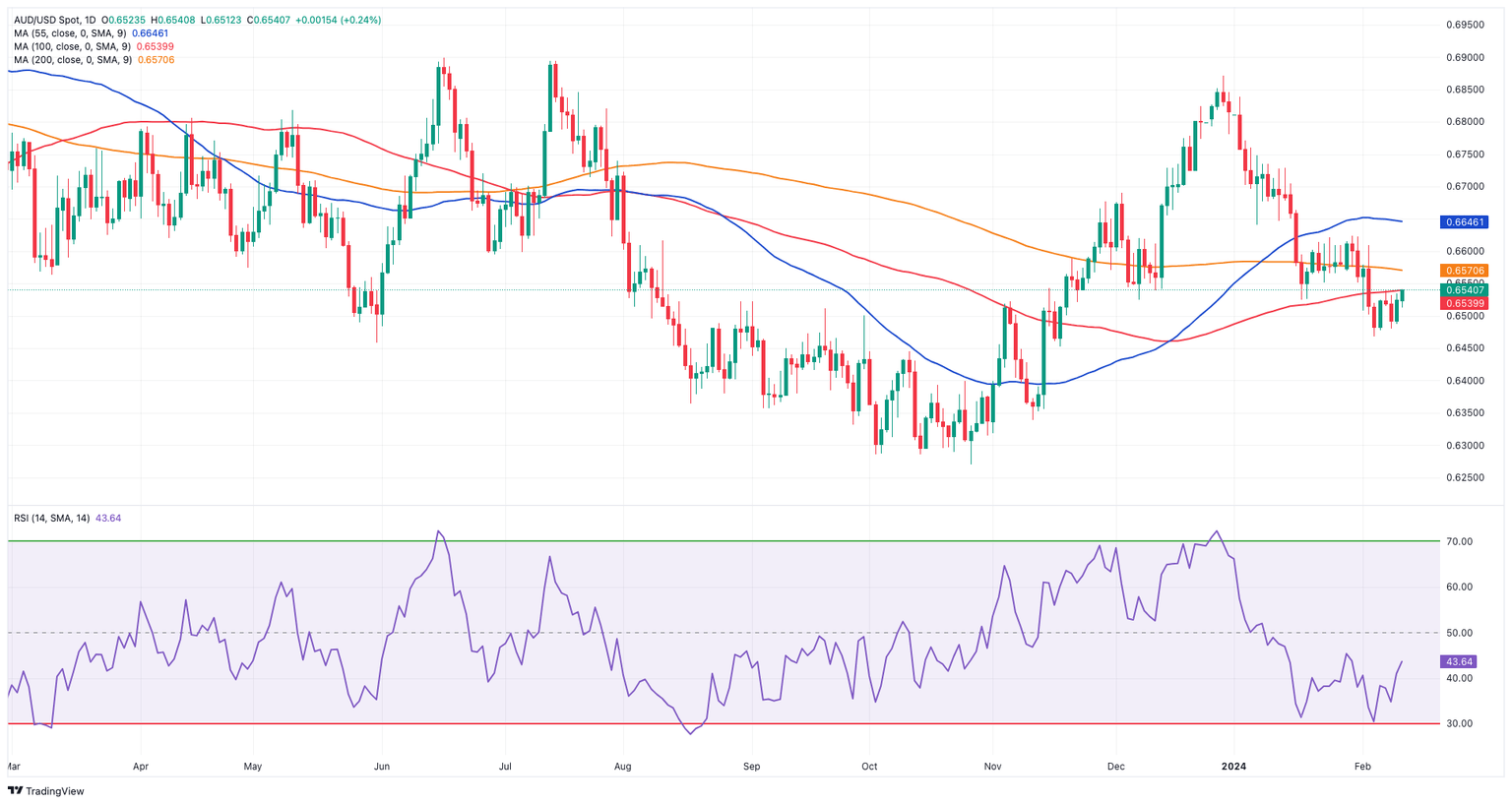Click the green 0.65407 current price tag
The image size is (1512, 804).
(x=1464, y=289)
